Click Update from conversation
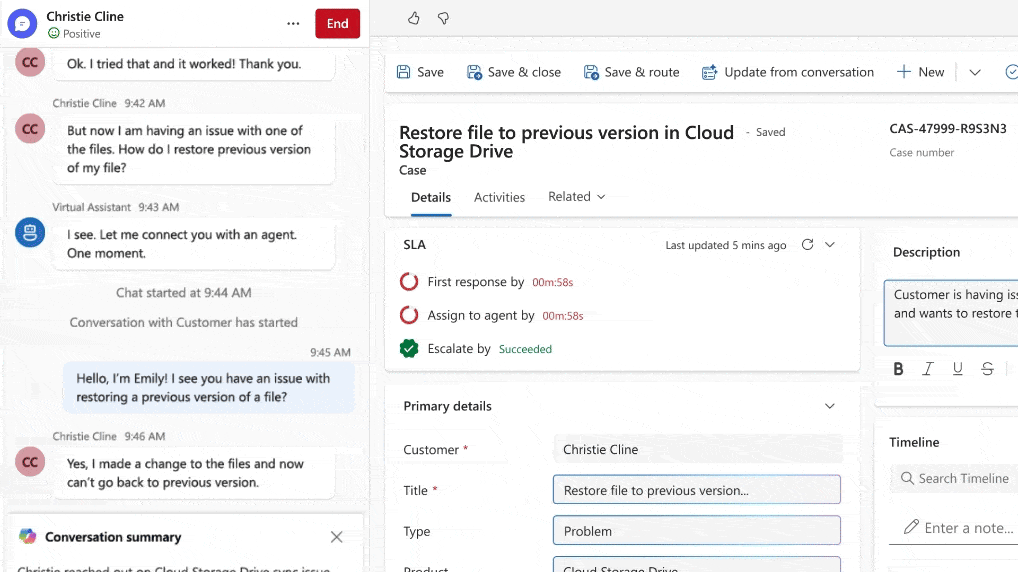Image resolution: width=1018 pixels, height=572 pixels. [787, 72]
